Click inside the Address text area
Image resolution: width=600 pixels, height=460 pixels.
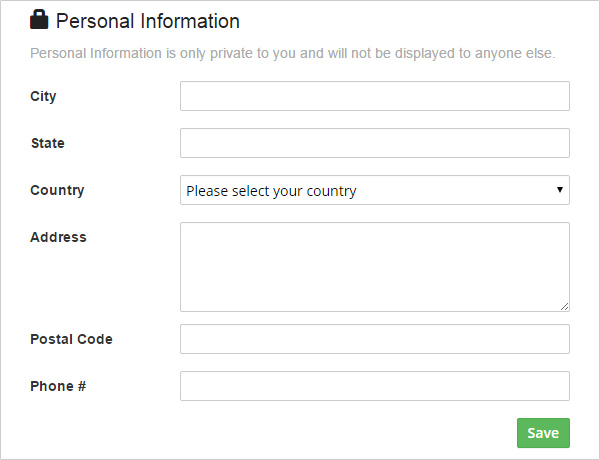coord(374,266)
